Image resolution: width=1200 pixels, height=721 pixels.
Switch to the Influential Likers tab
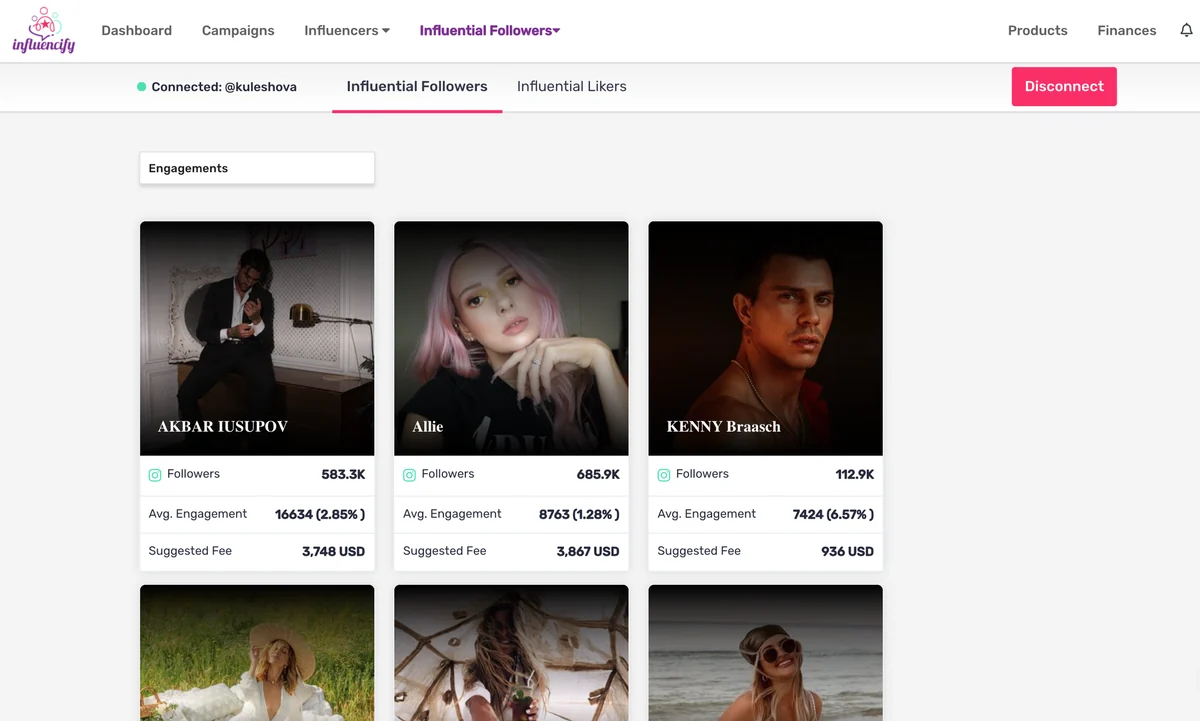572,86
